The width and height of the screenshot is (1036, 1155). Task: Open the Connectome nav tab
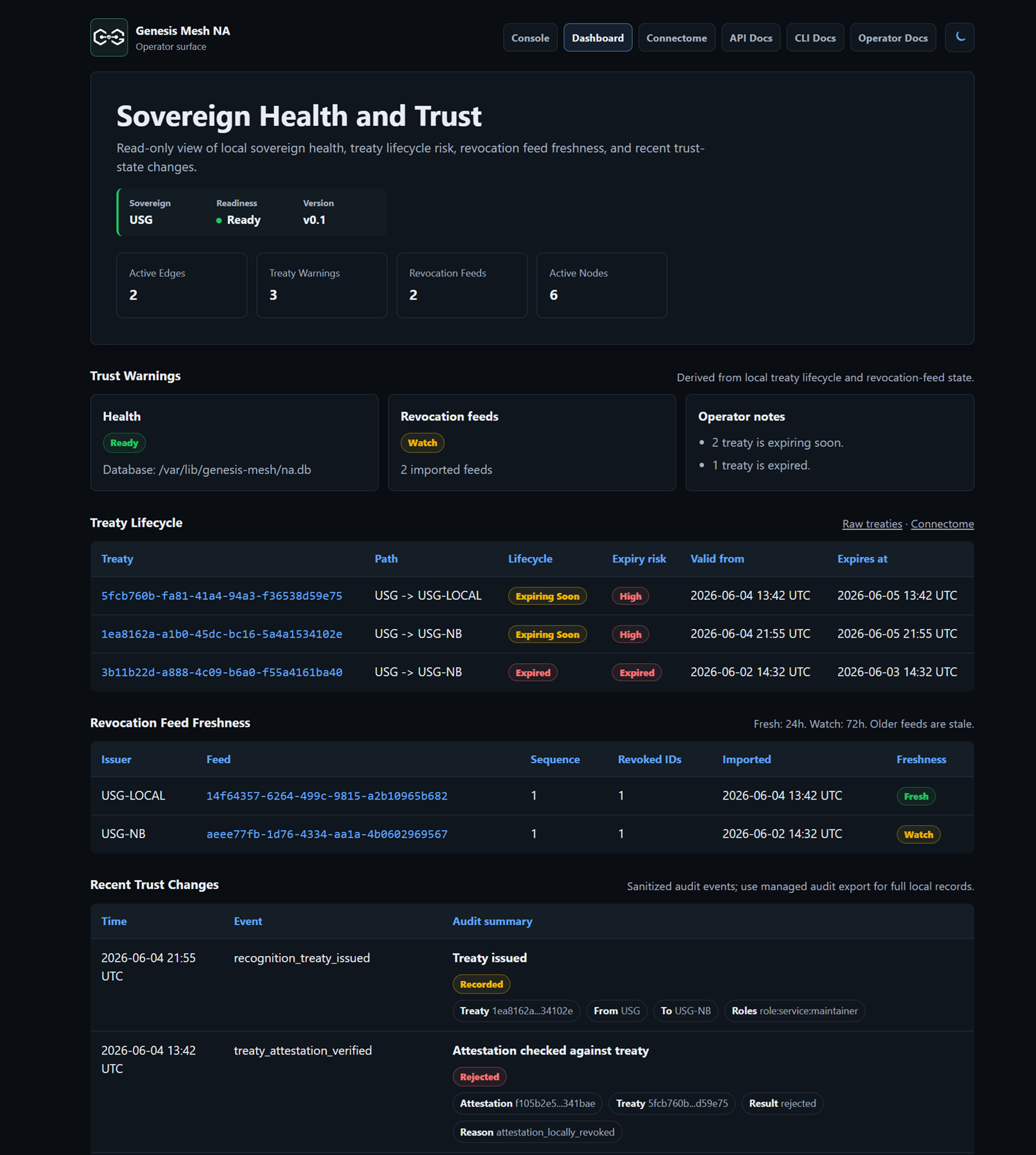(676, 38)
